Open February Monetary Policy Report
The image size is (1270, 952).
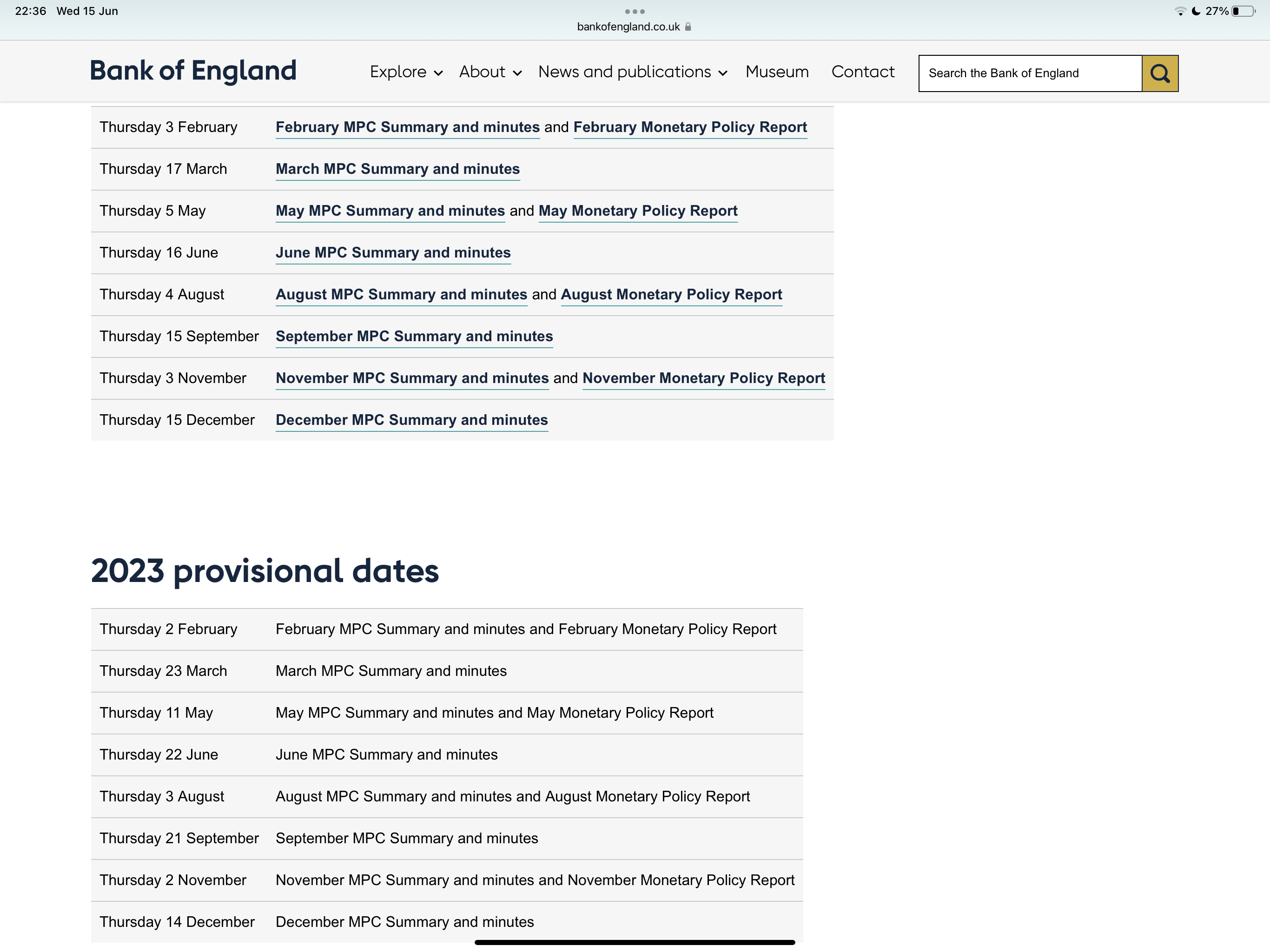[x=690, y=127]
